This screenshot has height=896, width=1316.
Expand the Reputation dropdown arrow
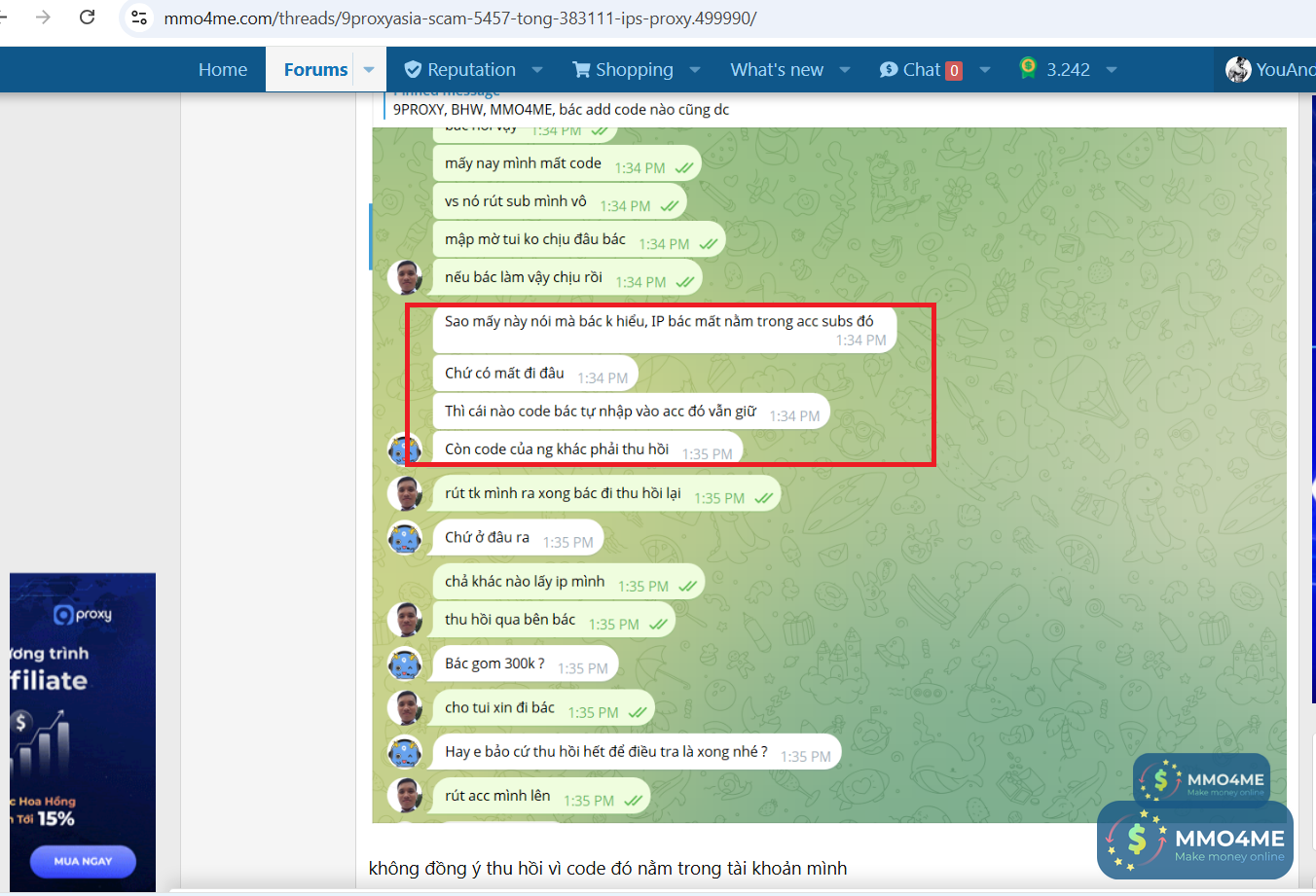click(537, 70)
